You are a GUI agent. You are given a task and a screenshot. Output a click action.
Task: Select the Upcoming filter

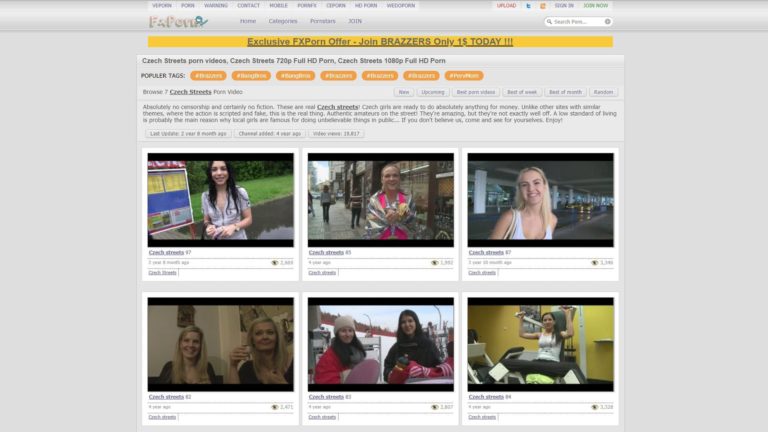tap(433, 92)
